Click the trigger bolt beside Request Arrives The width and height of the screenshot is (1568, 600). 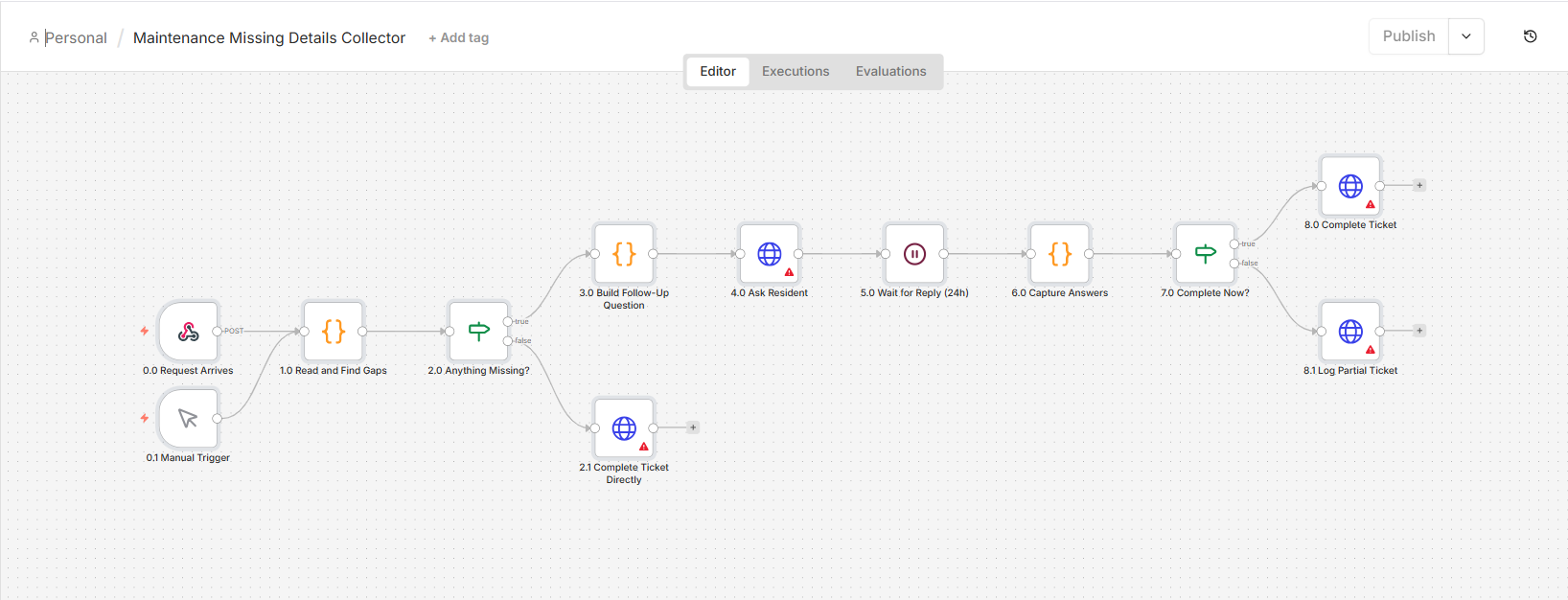145,332
